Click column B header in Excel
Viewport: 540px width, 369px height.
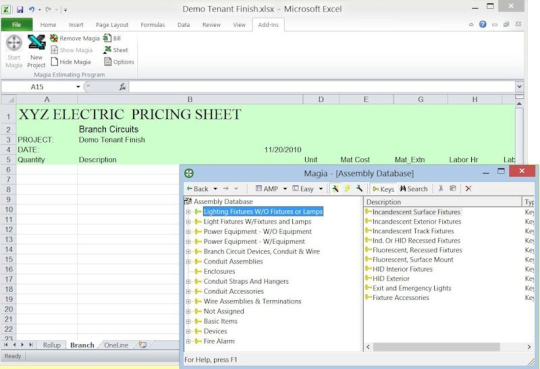[190, 100]
